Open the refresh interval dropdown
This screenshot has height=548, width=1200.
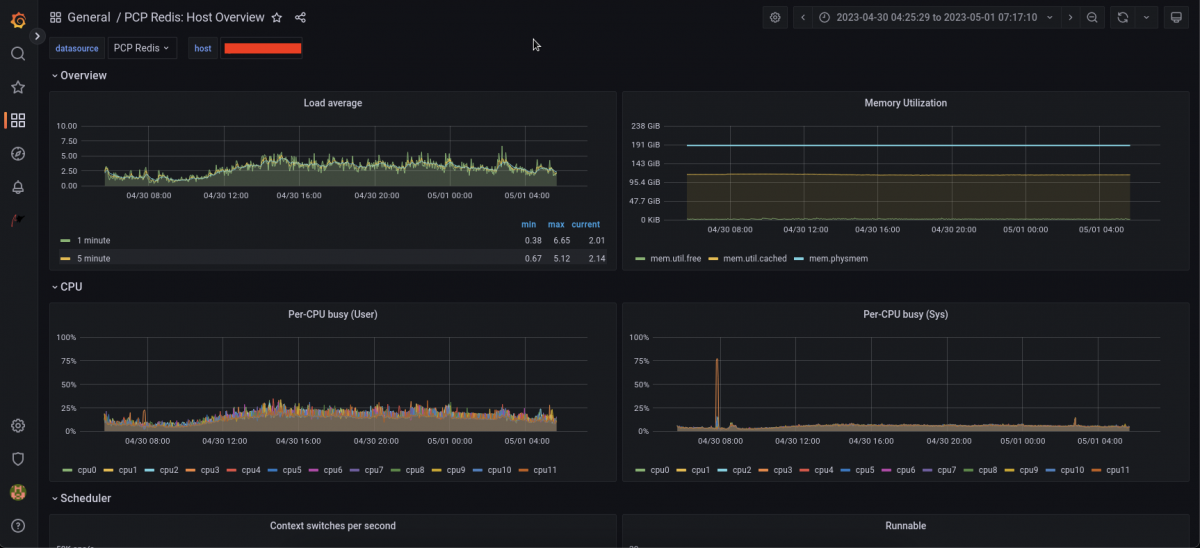[1146, 18]
